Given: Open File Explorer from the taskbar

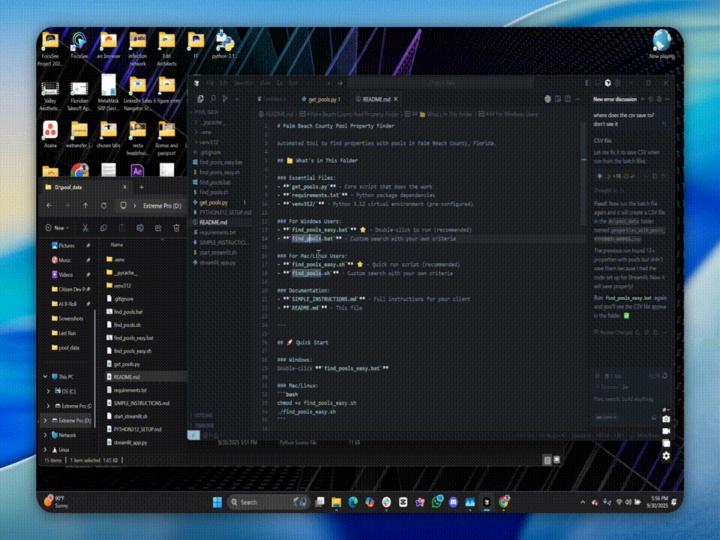Looking at the screenshot, I should point(336,502).
